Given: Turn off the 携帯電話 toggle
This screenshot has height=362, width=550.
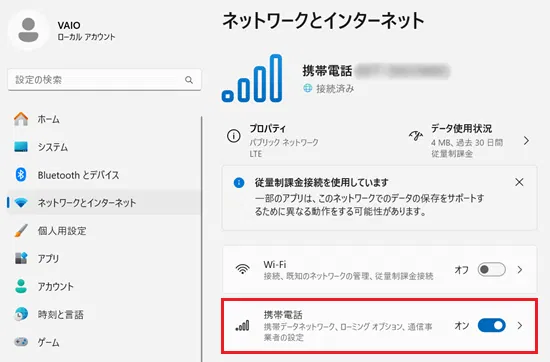Looking at the screenshot, I should [491, 326].
